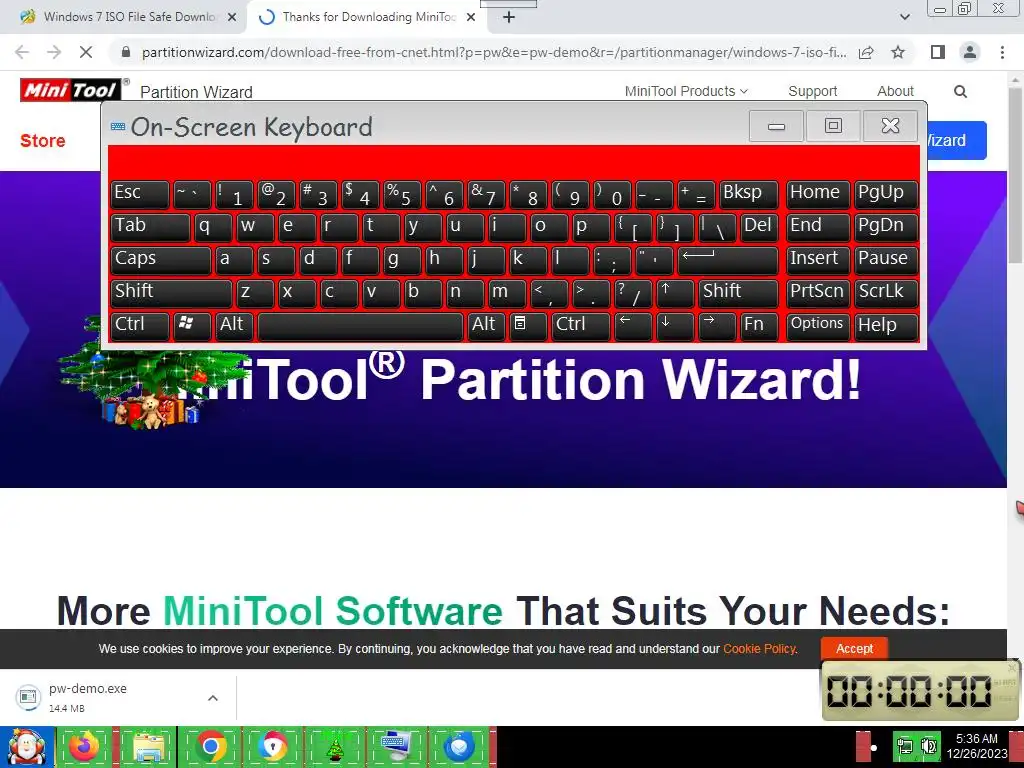Toggle the Fn key on the On-Screen Keyboard

tap(759, 326)
